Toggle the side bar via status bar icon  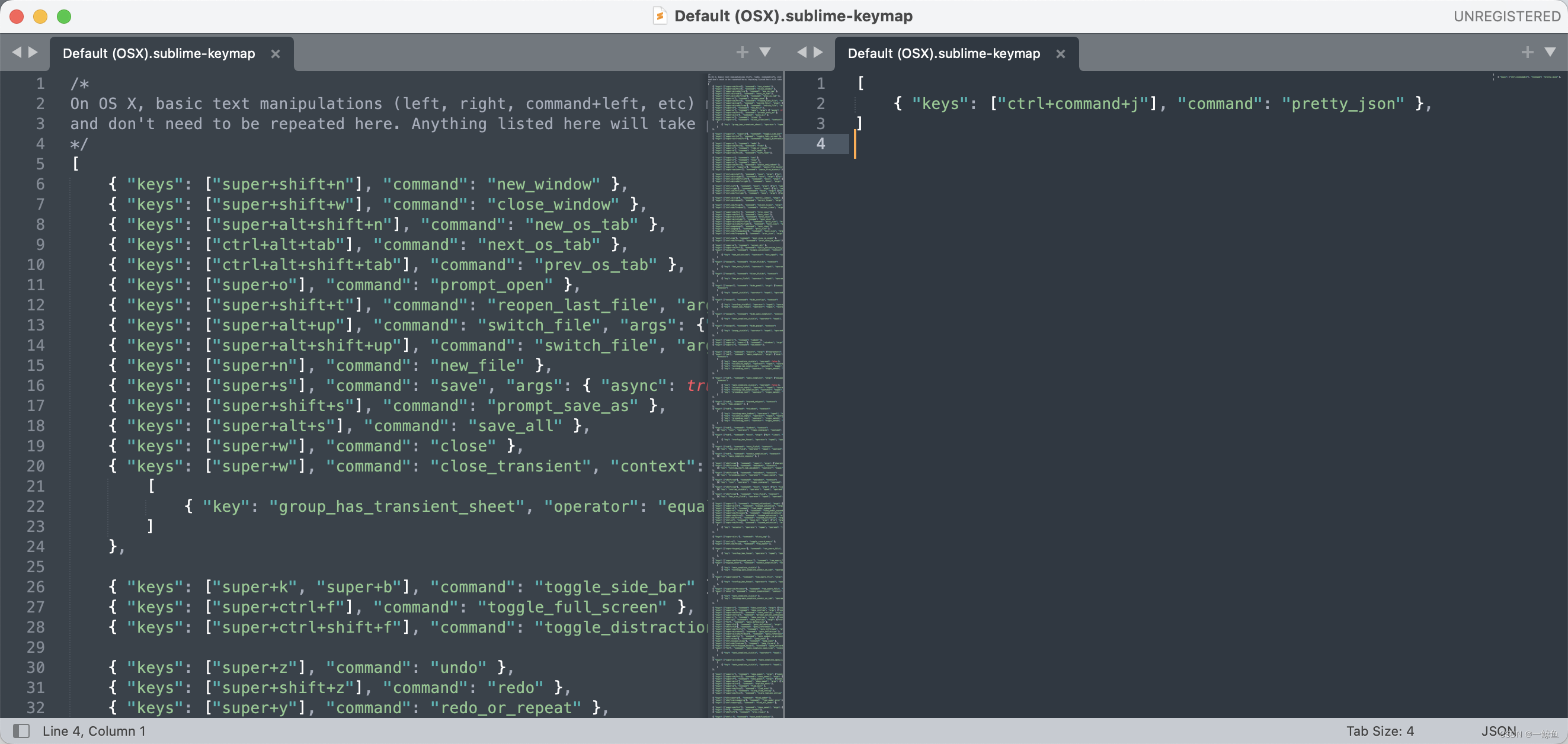click(21, 730)
